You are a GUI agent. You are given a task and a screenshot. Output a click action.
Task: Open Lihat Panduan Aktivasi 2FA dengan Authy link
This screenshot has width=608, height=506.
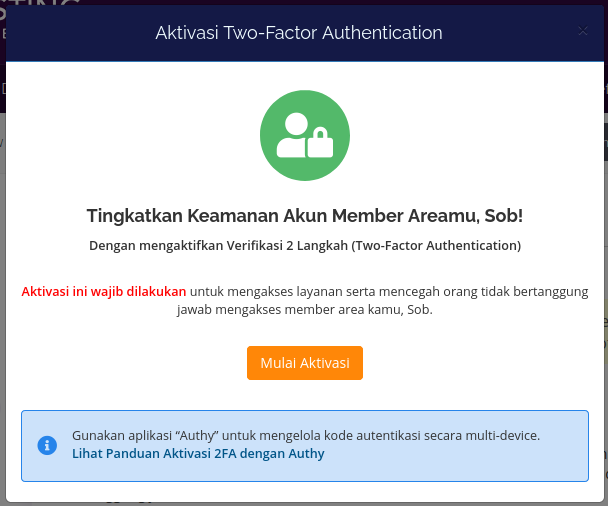(198, 454)
